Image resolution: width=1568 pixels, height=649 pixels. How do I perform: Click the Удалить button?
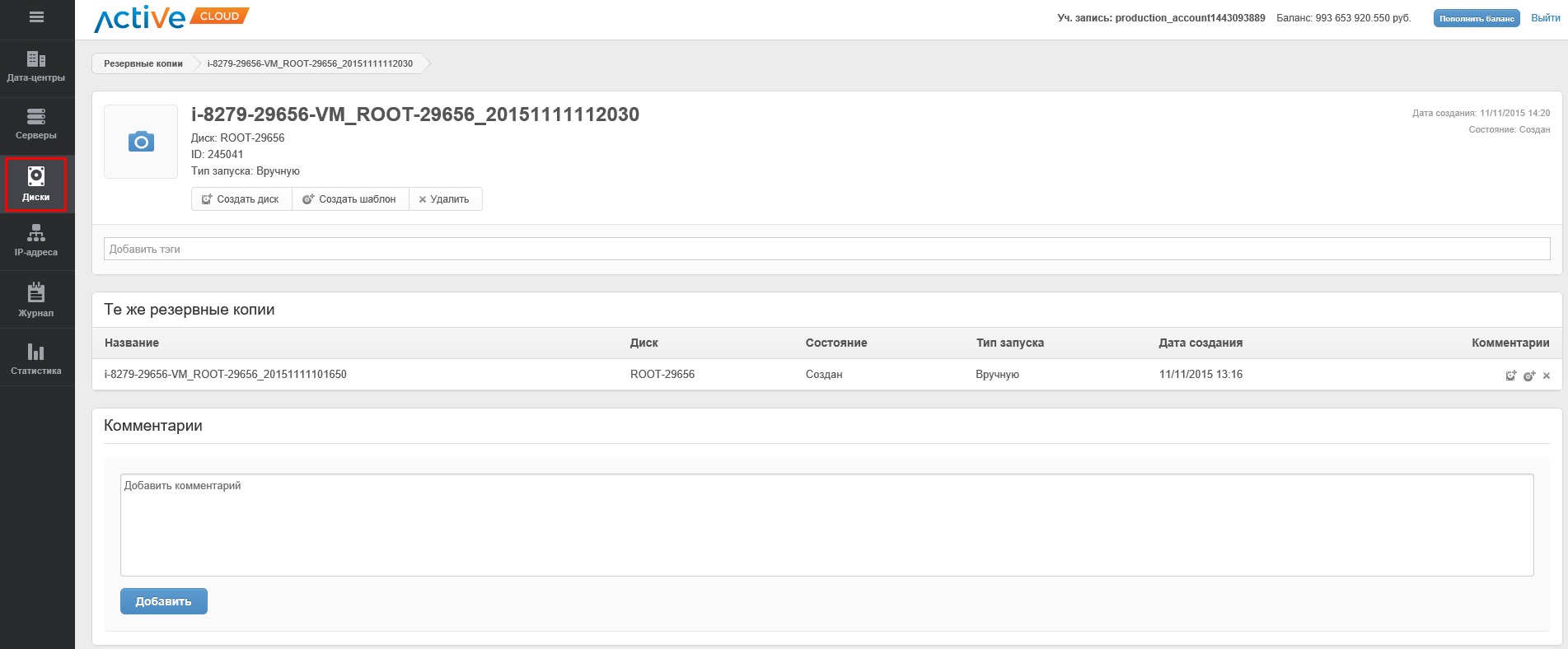(x=445, y=199)
